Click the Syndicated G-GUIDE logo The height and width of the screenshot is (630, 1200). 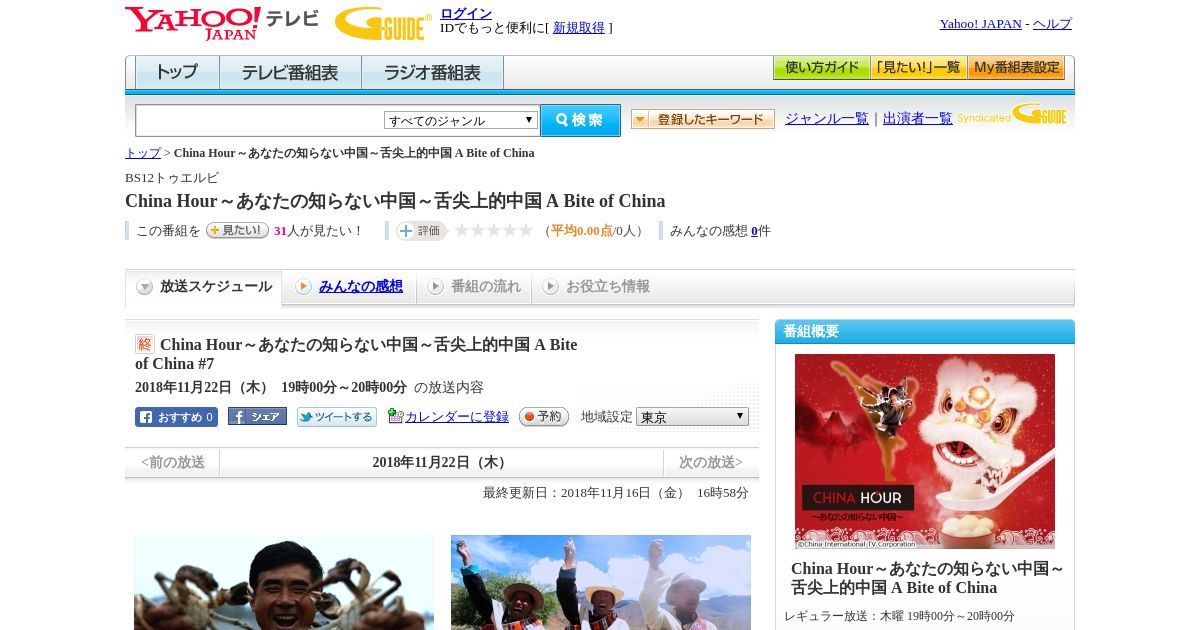pos(1012,116)
